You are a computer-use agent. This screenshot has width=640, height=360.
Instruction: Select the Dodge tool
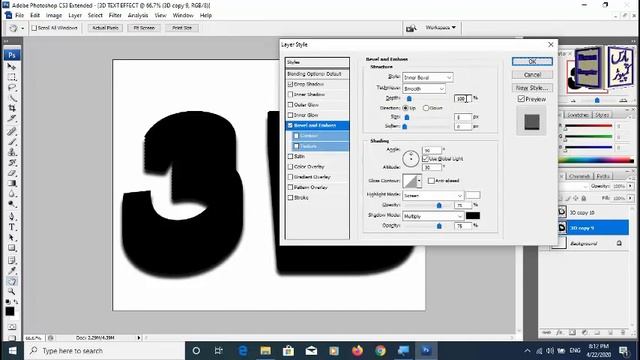[12, 204]
